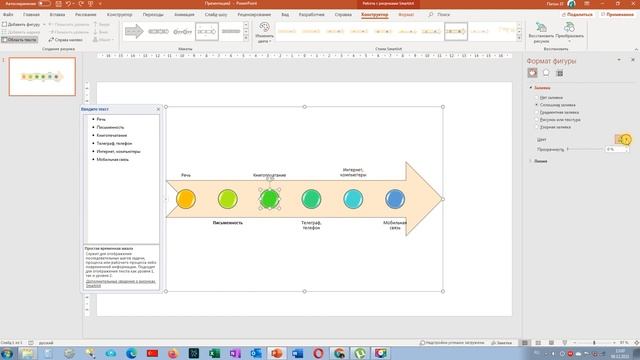
Task: Select the large arrow SmartArt layout
Action: [x=134, y=31]
